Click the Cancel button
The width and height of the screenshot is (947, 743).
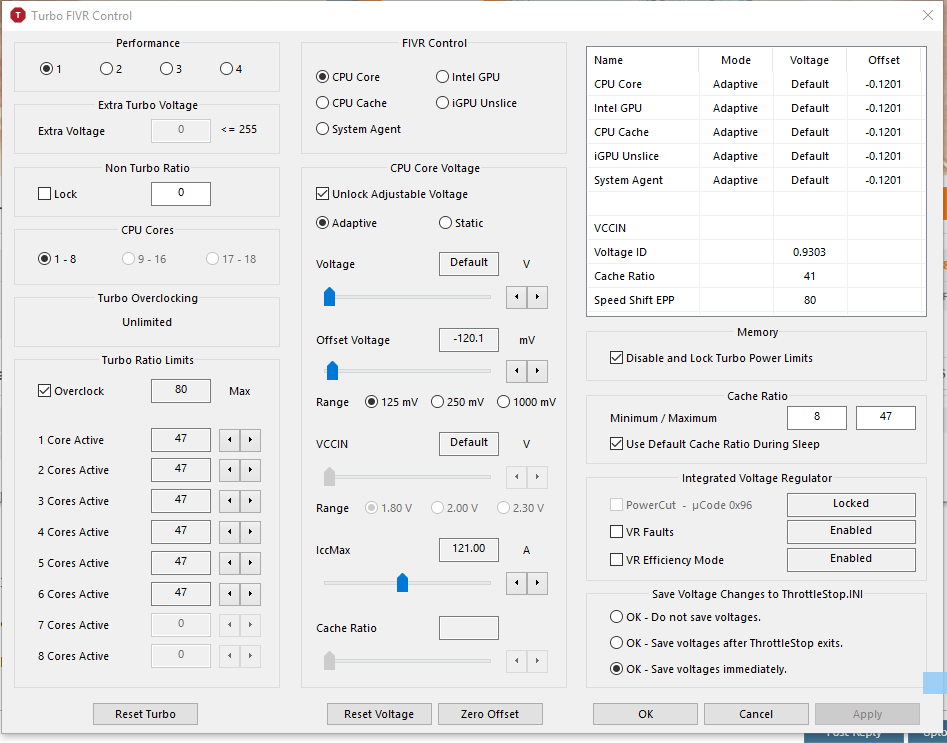pyautogui.click(x=756, y=714)
